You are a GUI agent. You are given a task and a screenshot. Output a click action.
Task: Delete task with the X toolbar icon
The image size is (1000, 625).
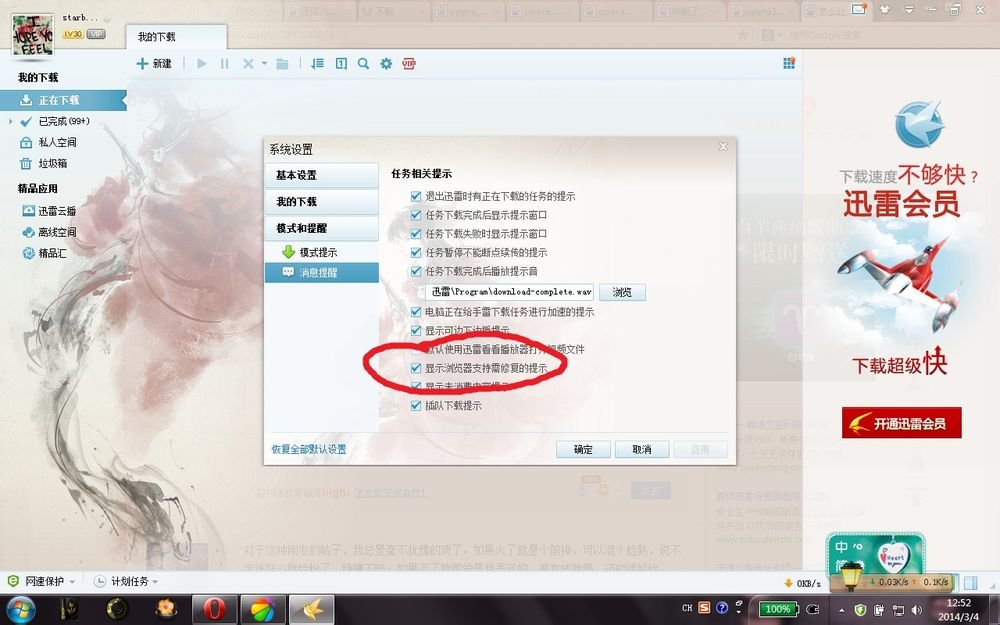(x=248, y=64)
